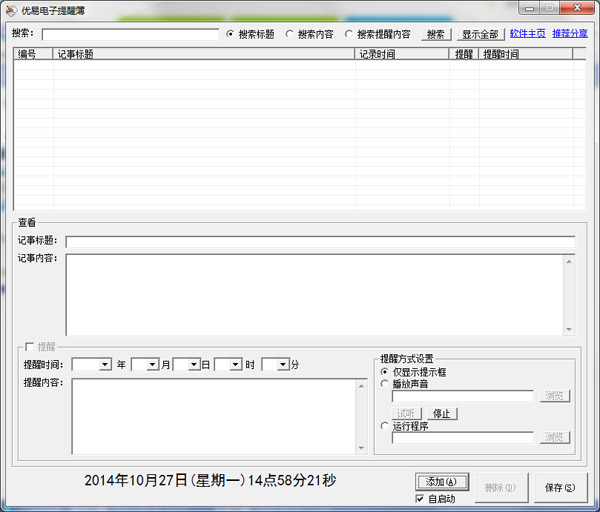Focus the program path field
600x512 pixels.
point(463,437)
